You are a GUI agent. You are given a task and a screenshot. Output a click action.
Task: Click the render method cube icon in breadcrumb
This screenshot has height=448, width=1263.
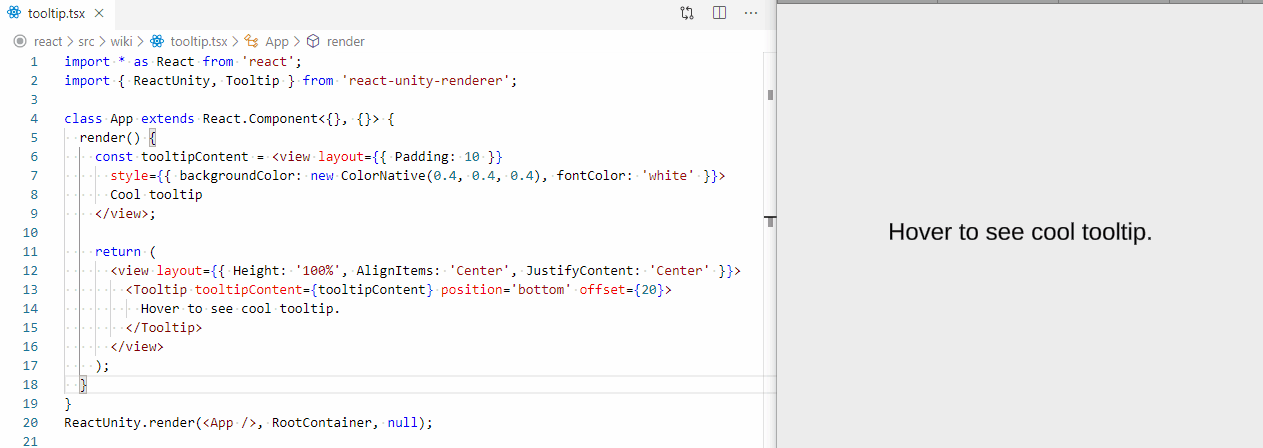313,42
